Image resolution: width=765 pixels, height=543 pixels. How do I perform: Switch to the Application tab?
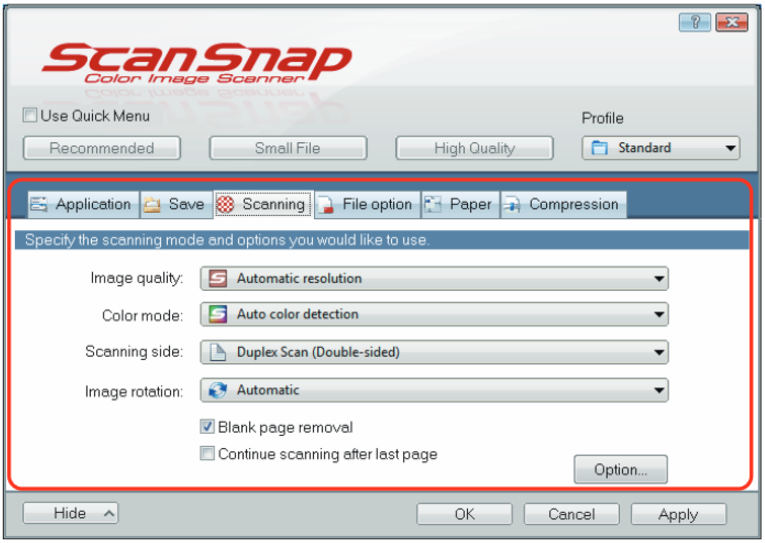pyautogui.click(x=83, y=204)
